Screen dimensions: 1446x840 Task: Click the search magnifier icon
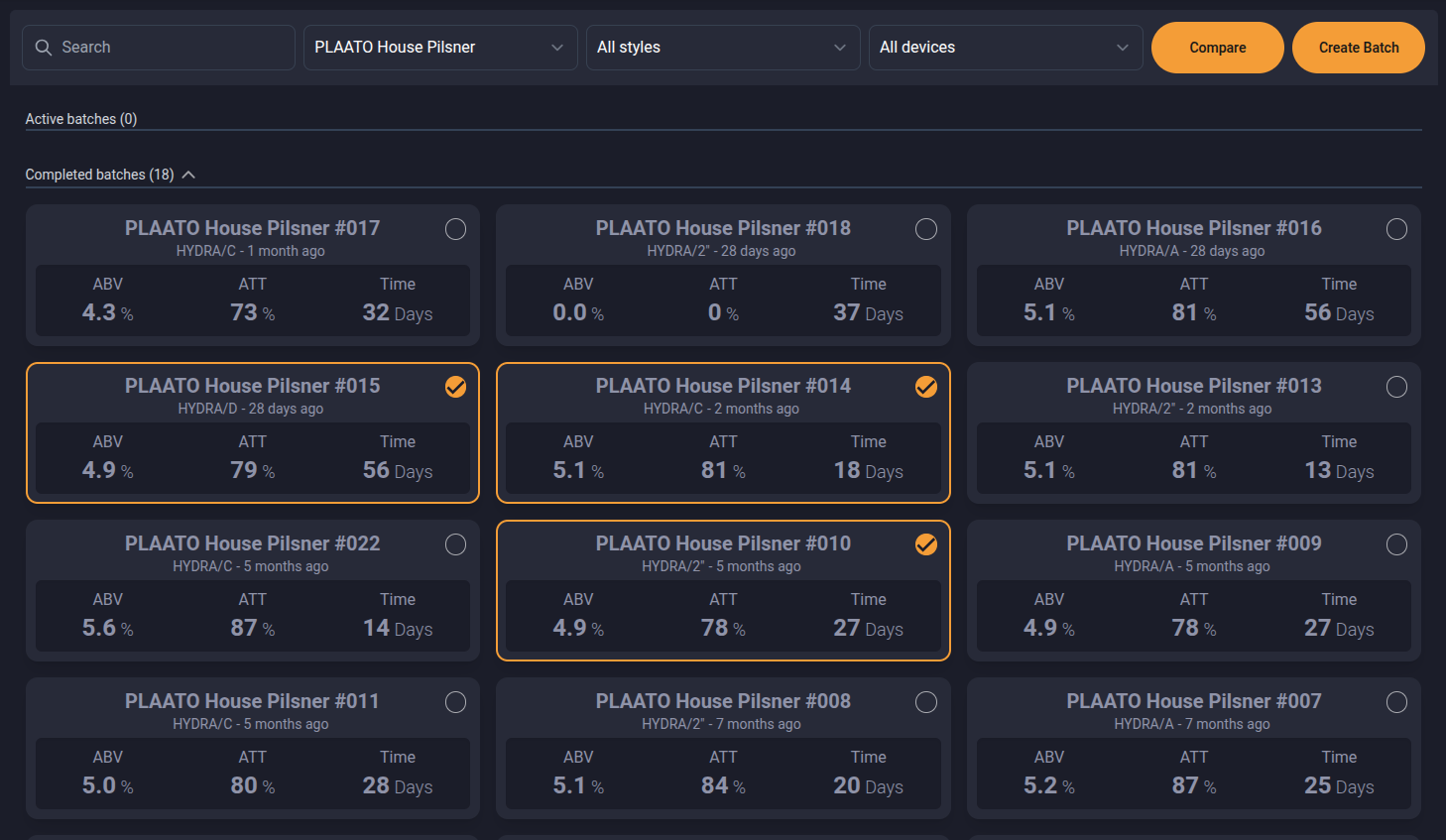click(x=44, y=48)
